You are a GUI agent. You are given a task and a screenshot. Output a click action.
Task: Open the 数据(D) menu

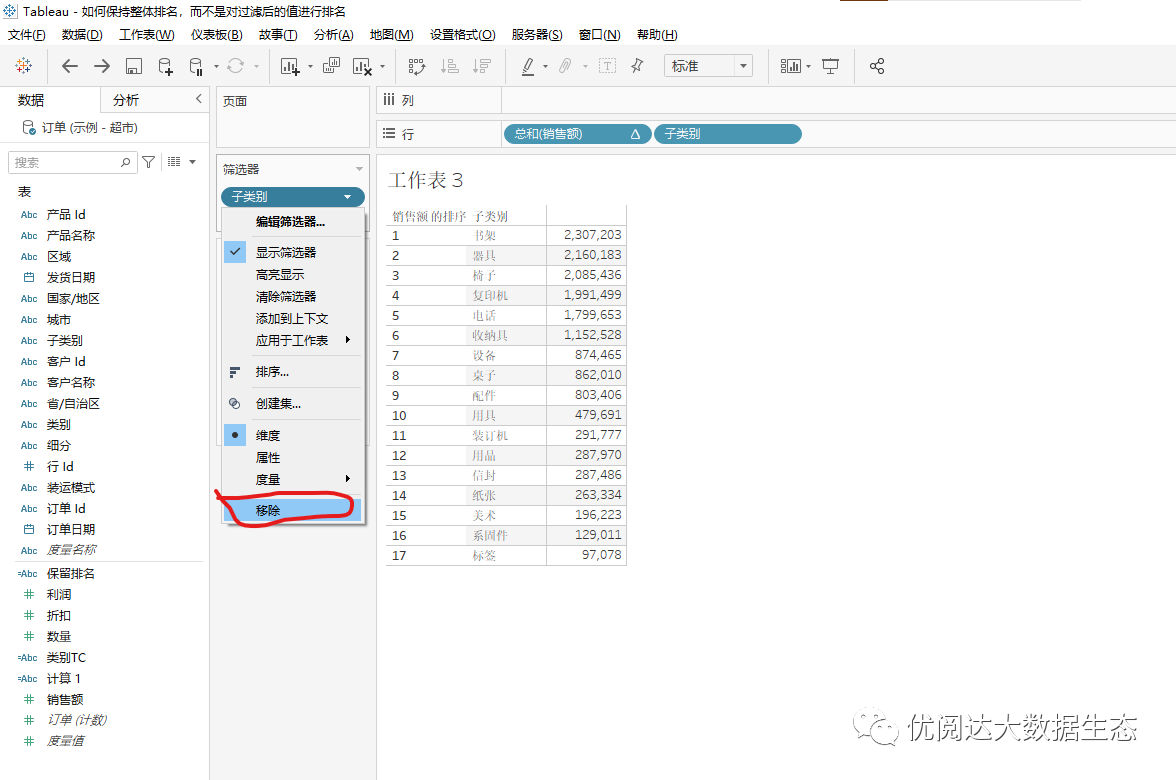tap(82, 34)
